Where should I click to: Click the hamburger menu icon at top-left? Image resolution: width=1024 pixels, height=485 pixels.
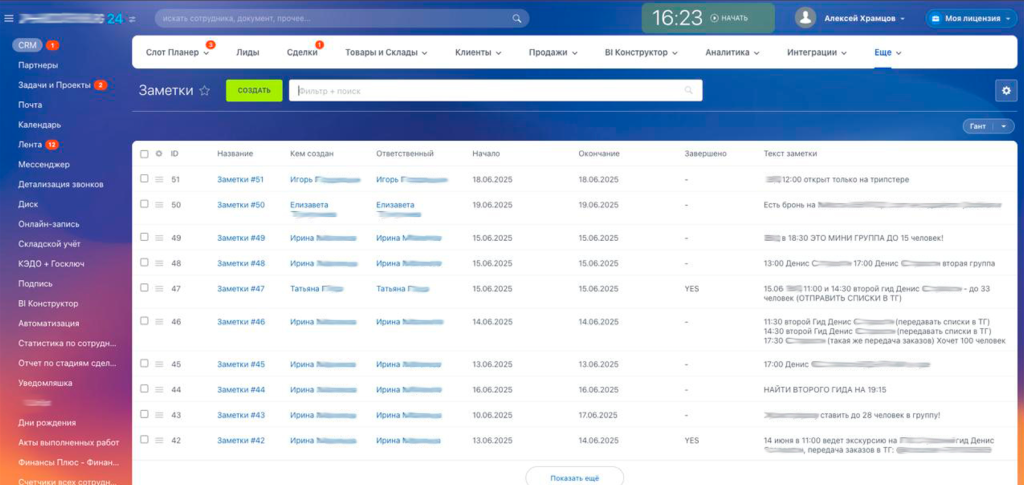coord(8,18)
